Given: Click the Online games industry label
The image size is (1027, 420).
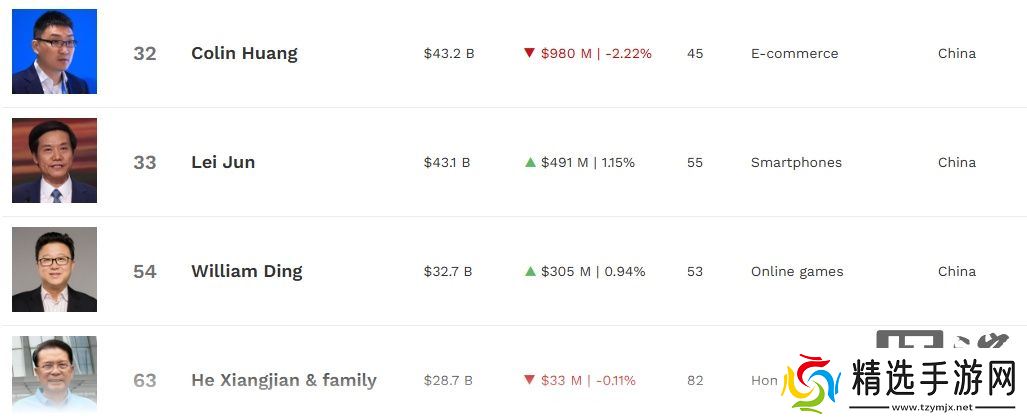Looking at the screenshot, I should 797,271.
